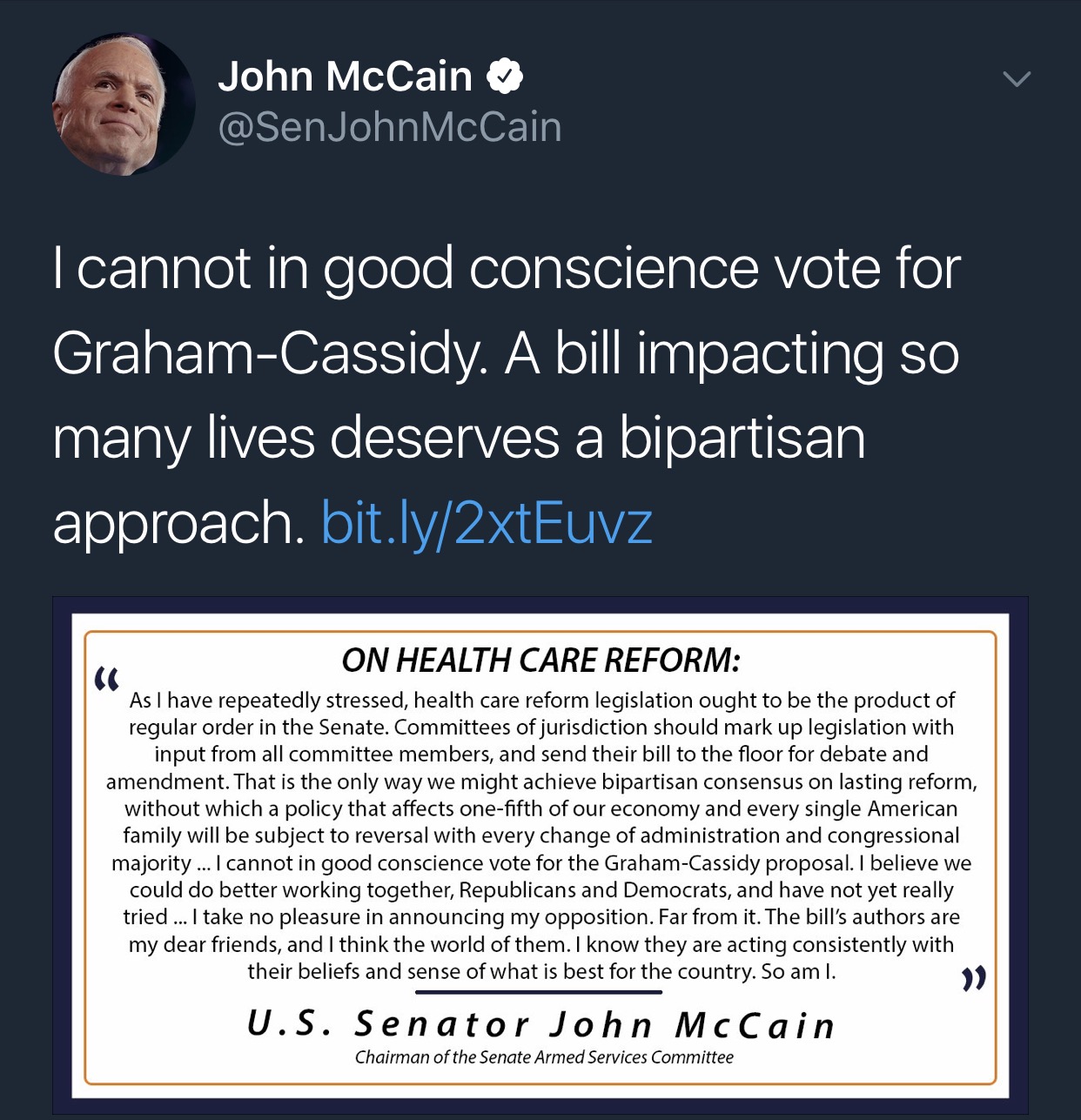
Task: Click the Armed Services Committee chairman subtitle
Action: point(543,1059)
